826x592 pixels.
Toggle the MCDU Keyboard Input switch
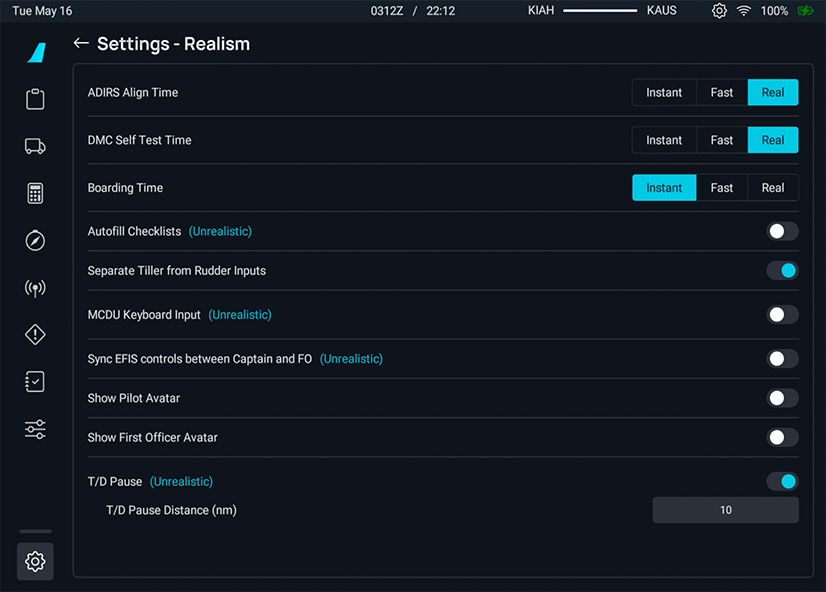click(x=782, y=314)
